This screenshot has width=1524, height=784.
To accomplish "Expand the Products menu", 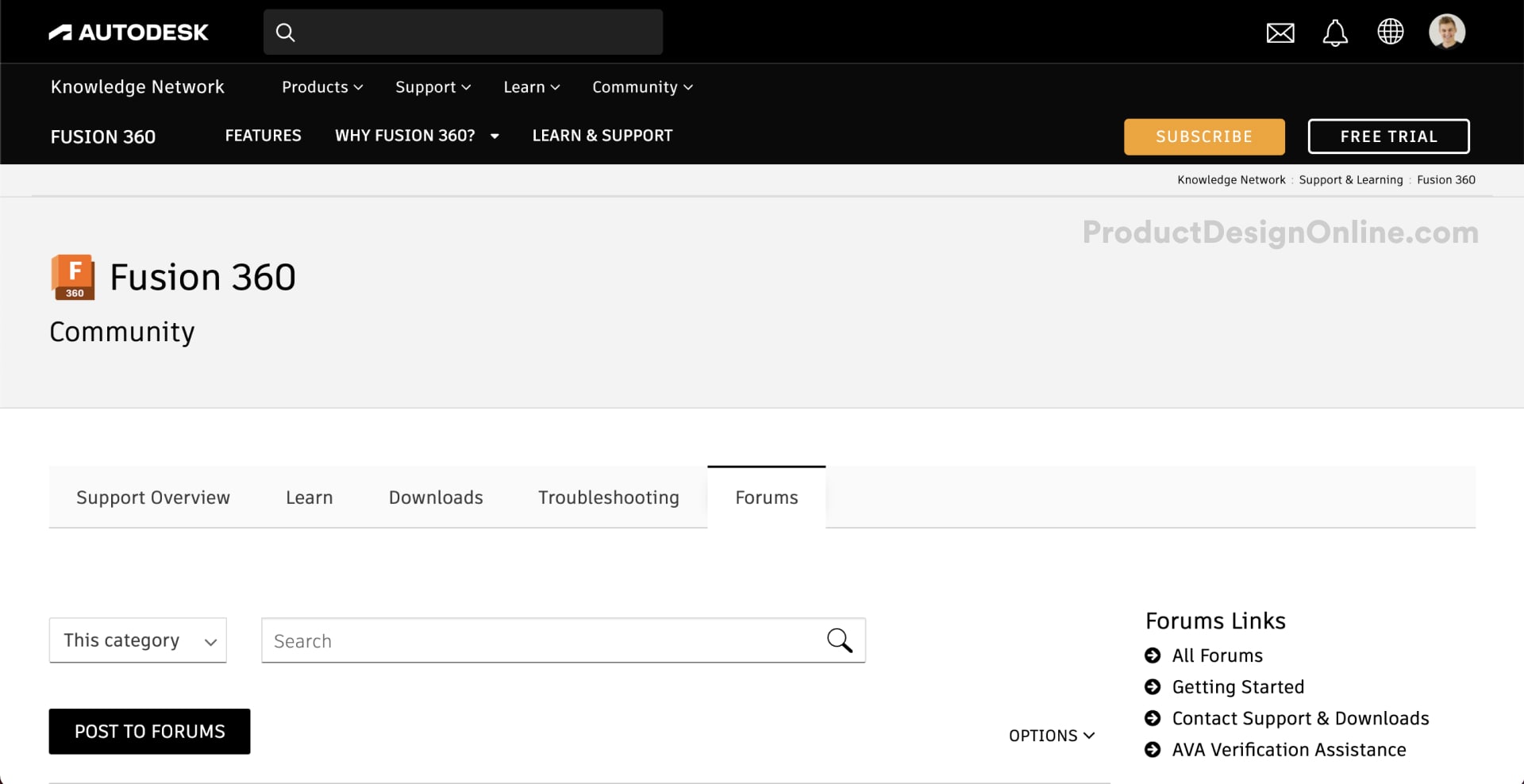I will tap(322, 87).
